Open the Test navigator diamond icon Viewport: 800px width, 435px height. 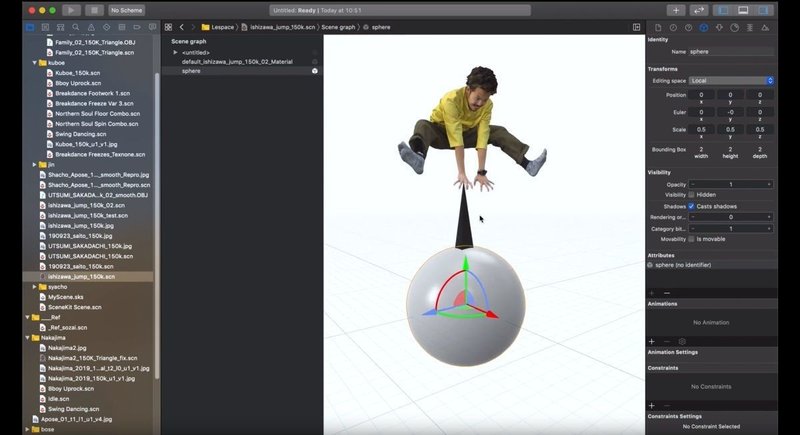[x=106, y=27]
